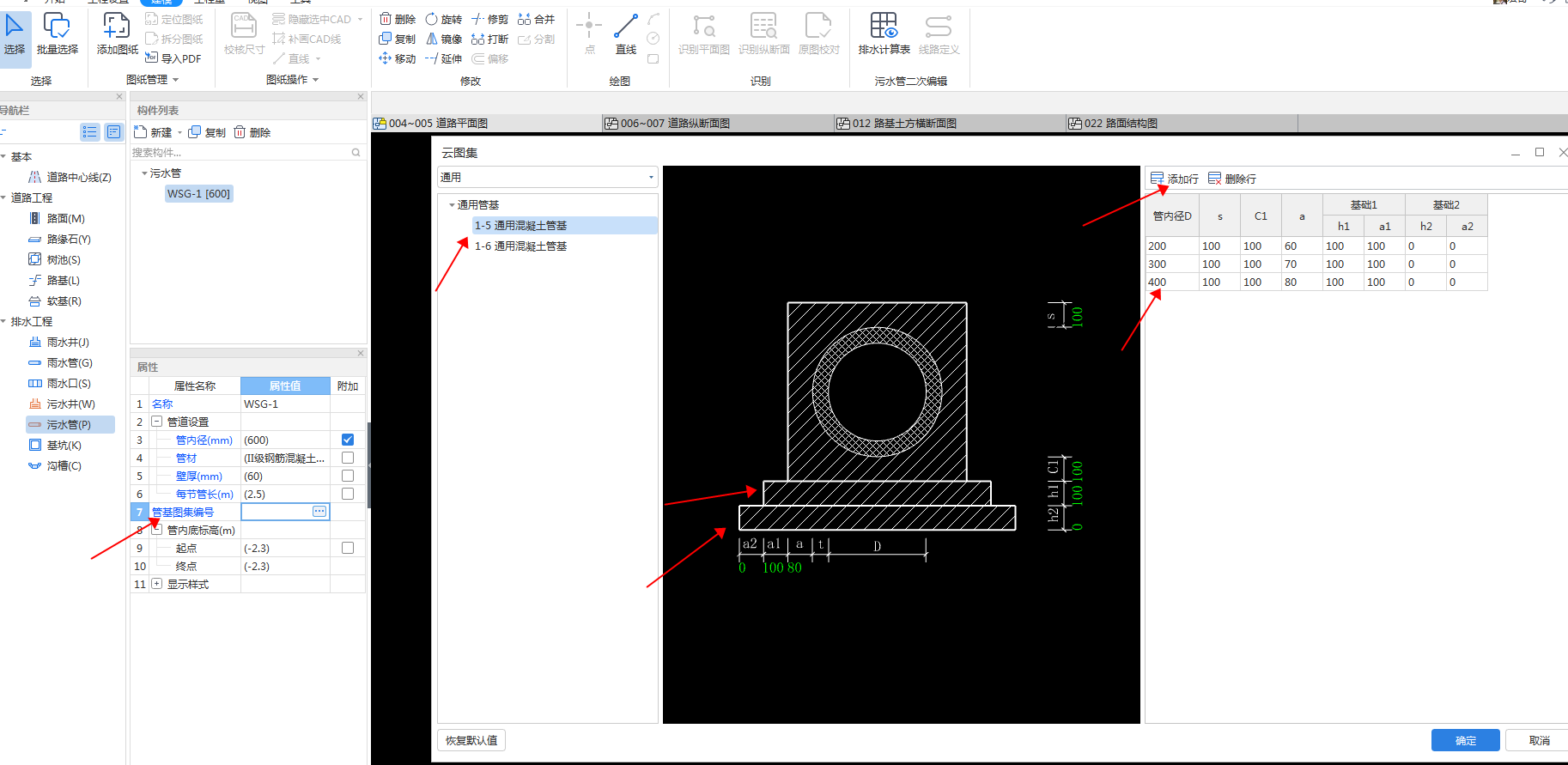Click 确定 button
1568x765 pixels.
[1466, 740]
